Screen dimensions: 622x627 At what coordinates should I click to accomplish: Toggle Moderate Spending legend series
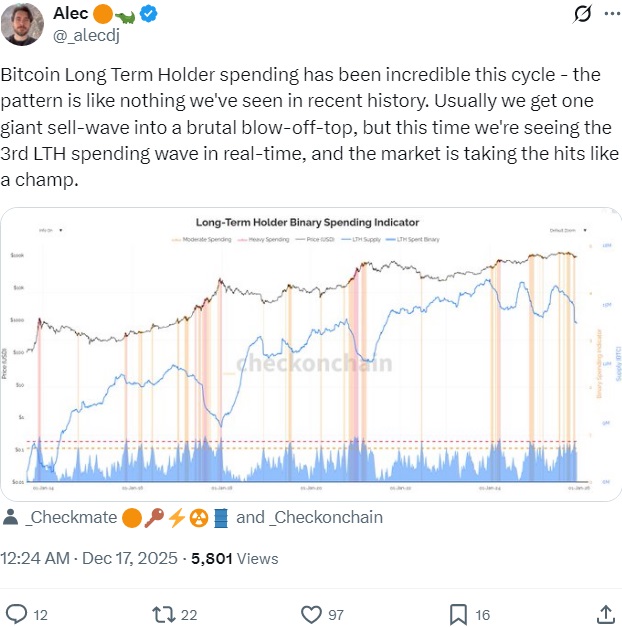pos(205,241)
